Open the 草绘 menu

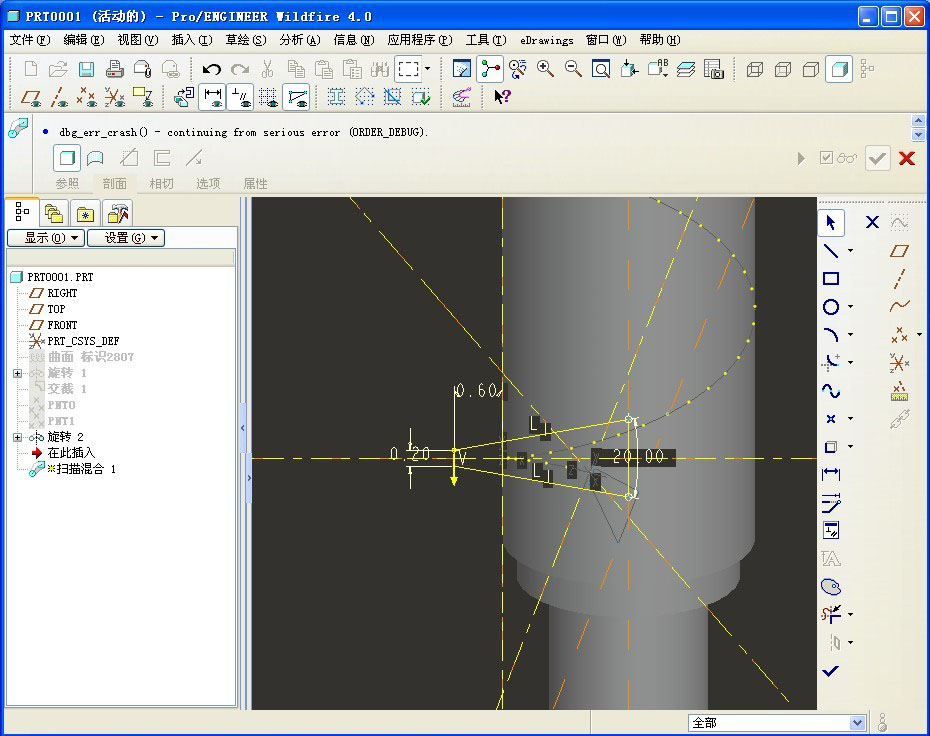click(x=246, y=40)
